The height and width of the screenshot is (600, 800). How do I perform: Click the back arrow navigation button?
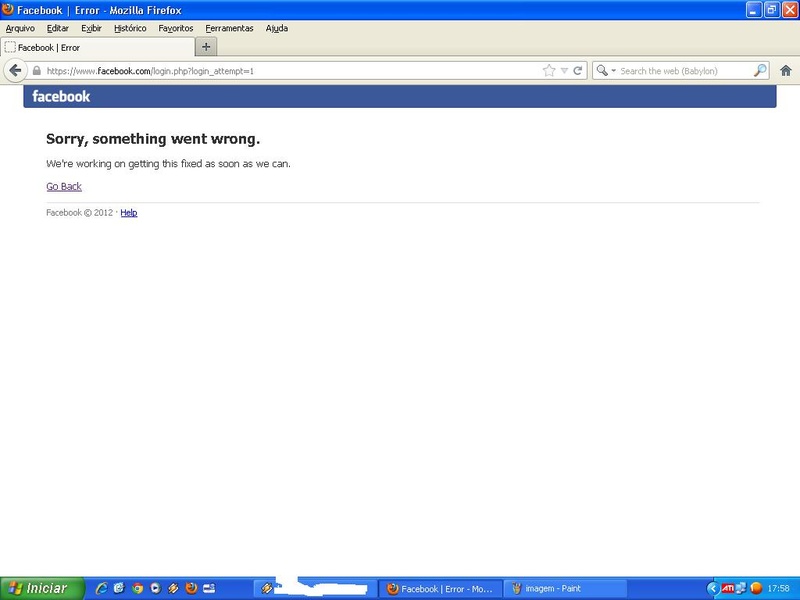[x=15, y=70]
